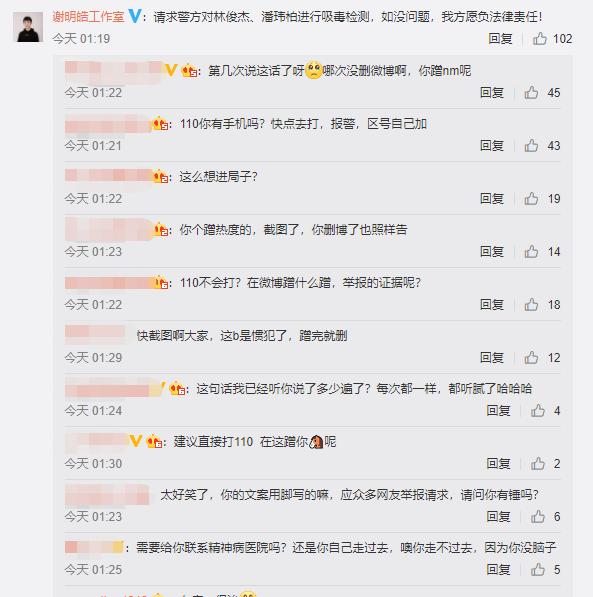Open the 谢明皓工作室 username link
The image size is (593, 597).
pyautogui.click(x=88, y=16)
